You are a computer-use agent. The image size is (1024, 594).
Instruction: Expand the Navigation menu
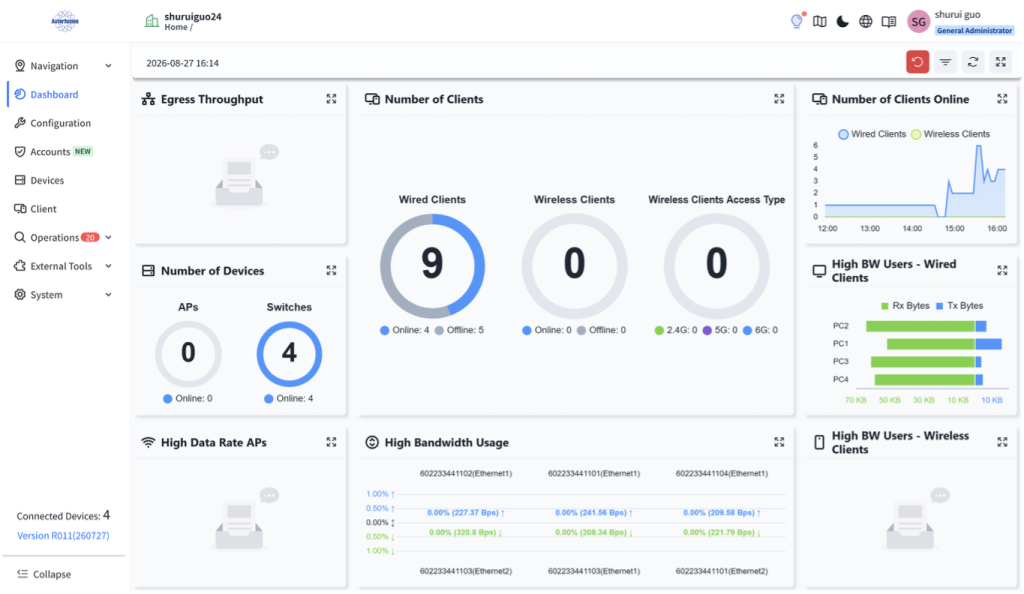63,66
